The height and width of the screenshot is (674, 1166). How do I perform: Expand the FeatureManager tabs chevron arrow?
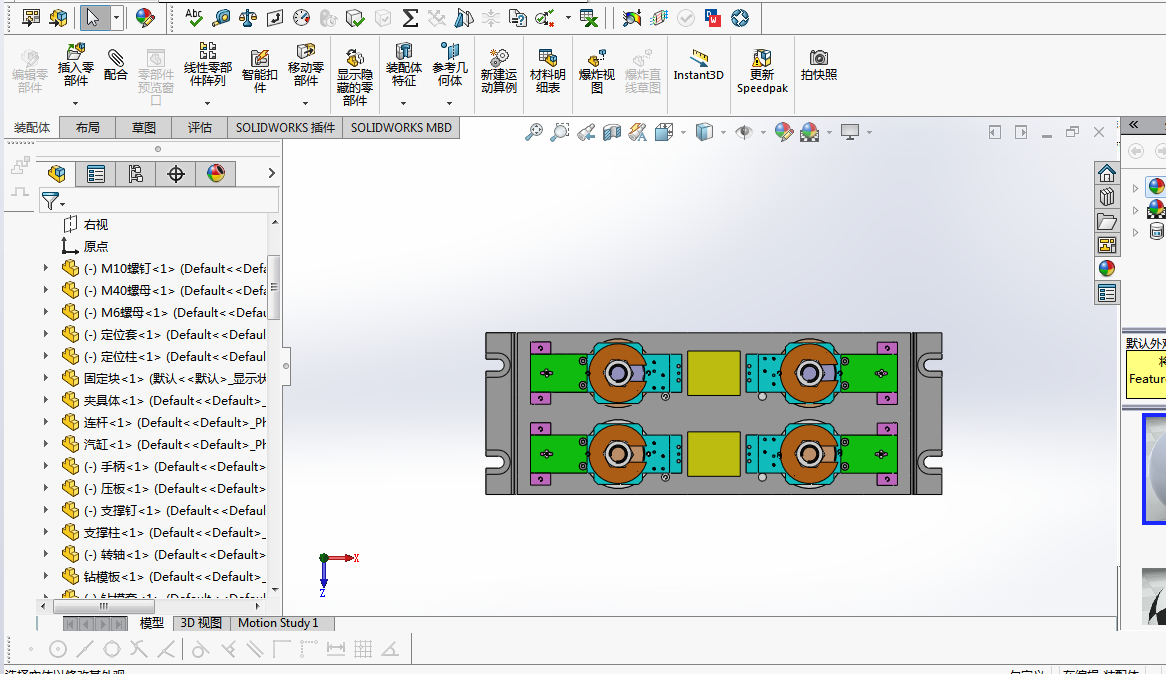pos(271,173)
